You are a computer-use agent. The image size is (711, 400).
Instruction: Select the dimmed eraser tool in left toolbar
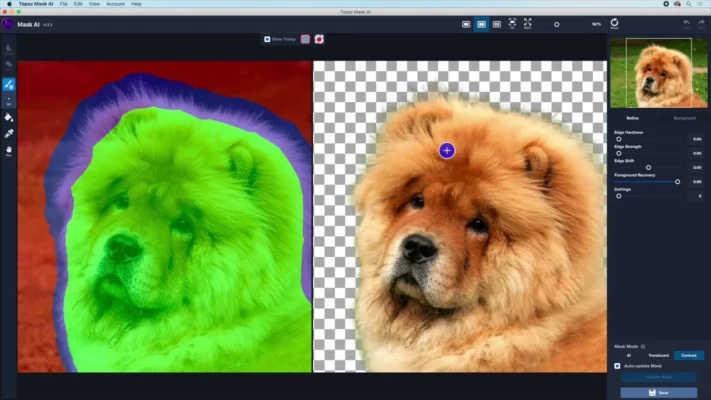tap(9, 66)
